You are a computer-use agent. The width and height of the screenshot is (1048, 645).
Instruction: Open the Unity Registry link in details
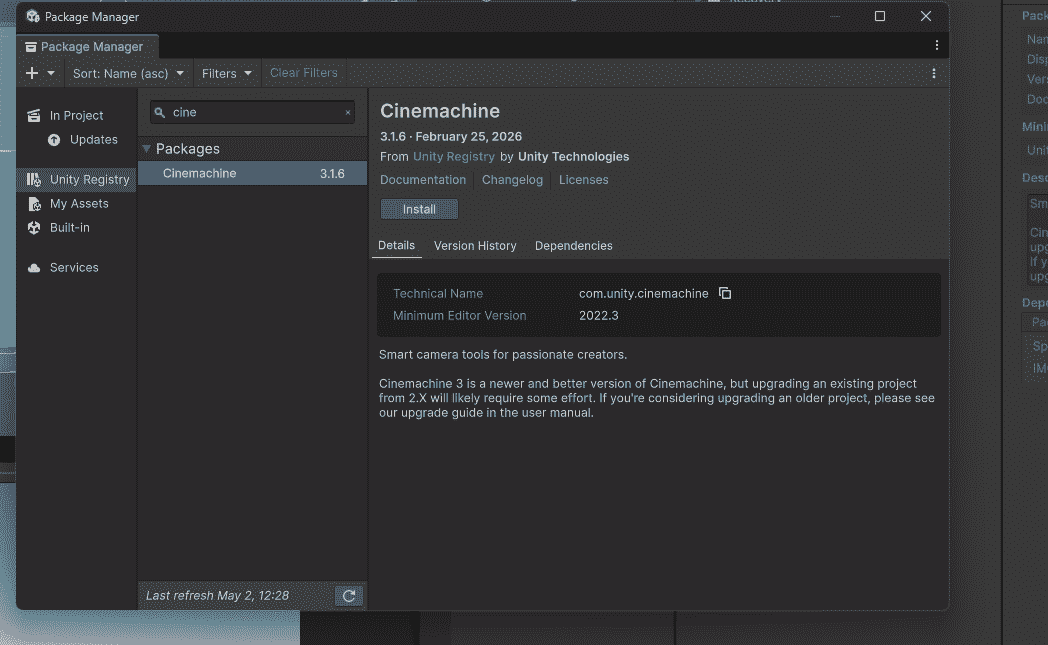[x=453, y=156]
